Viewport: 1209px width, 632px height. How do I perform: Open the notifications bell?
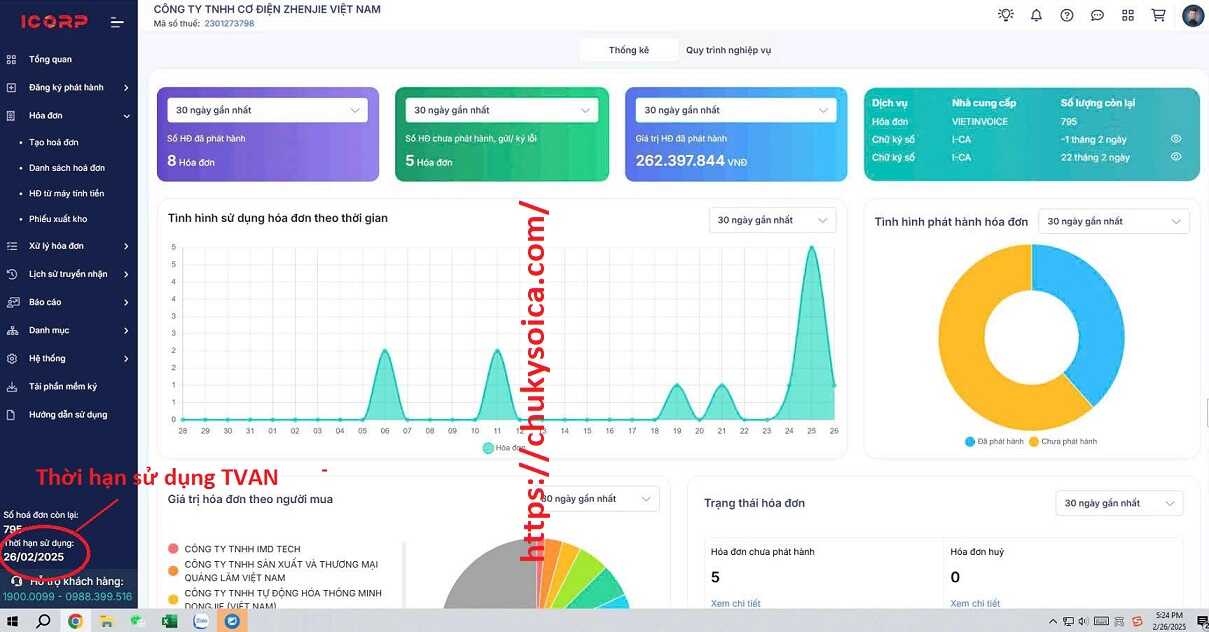(1036, 15)
